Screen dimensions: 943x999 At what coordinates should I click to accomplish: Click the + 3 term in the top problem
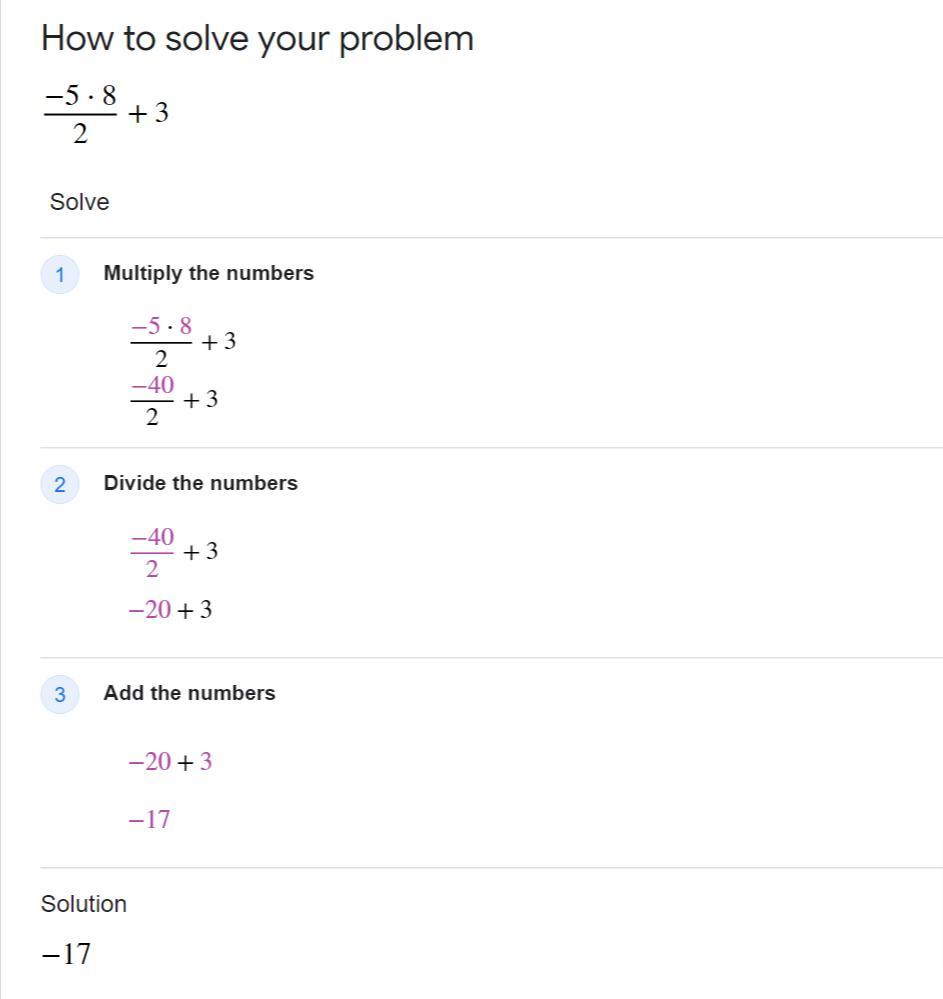tap(148, 113)
